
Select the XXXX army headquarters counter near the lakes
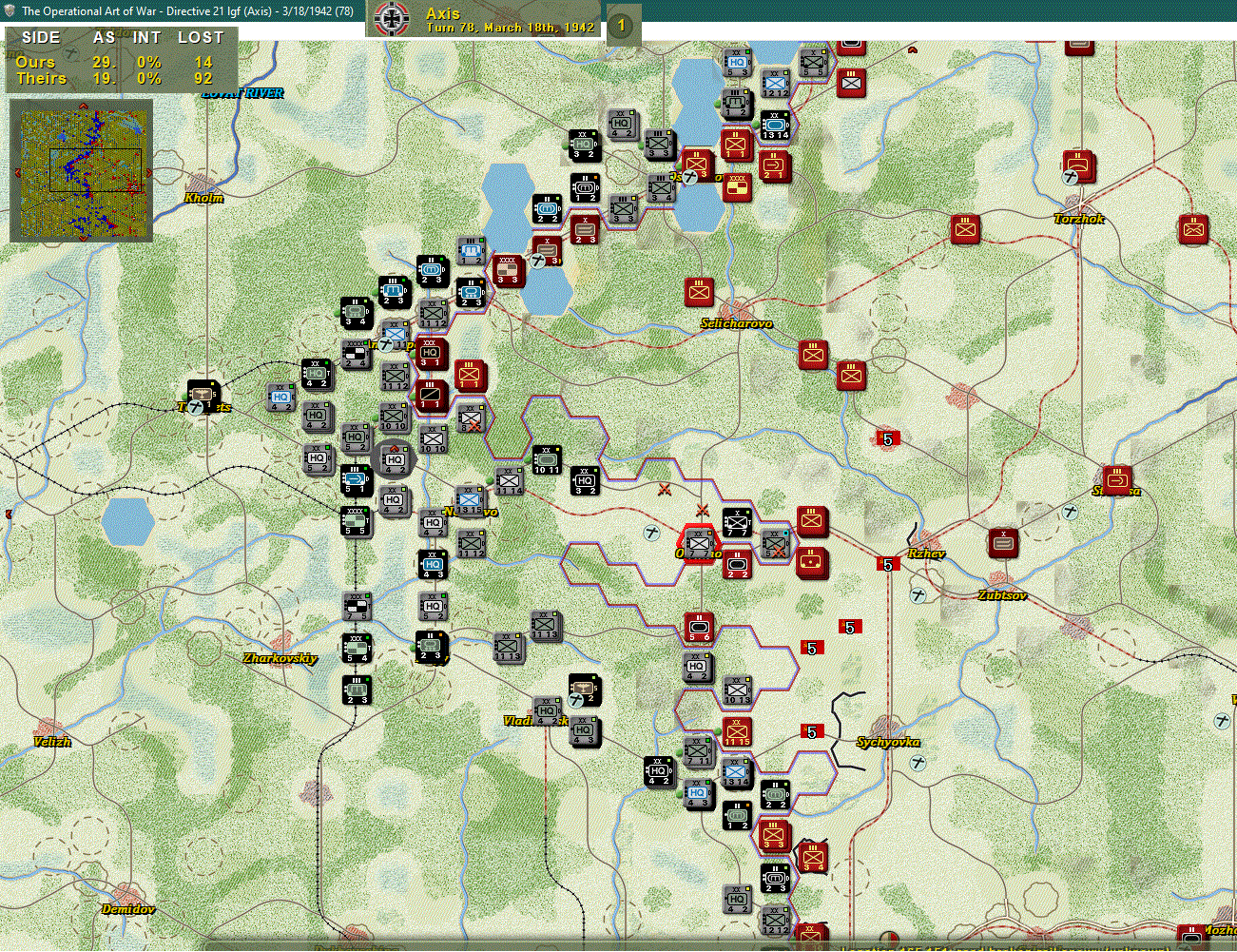coord(508,271)
